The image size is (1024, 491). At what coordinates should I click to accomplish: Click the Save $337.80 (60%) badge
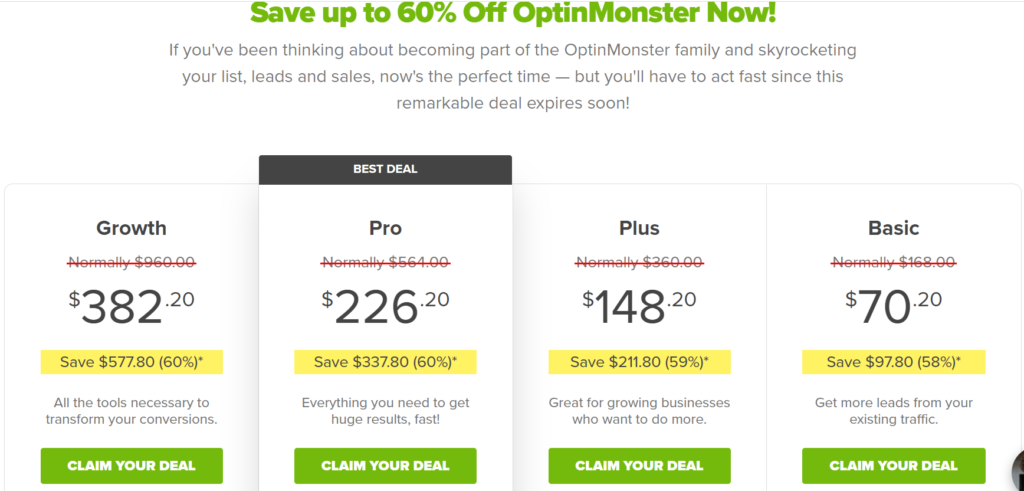(385, 362)
